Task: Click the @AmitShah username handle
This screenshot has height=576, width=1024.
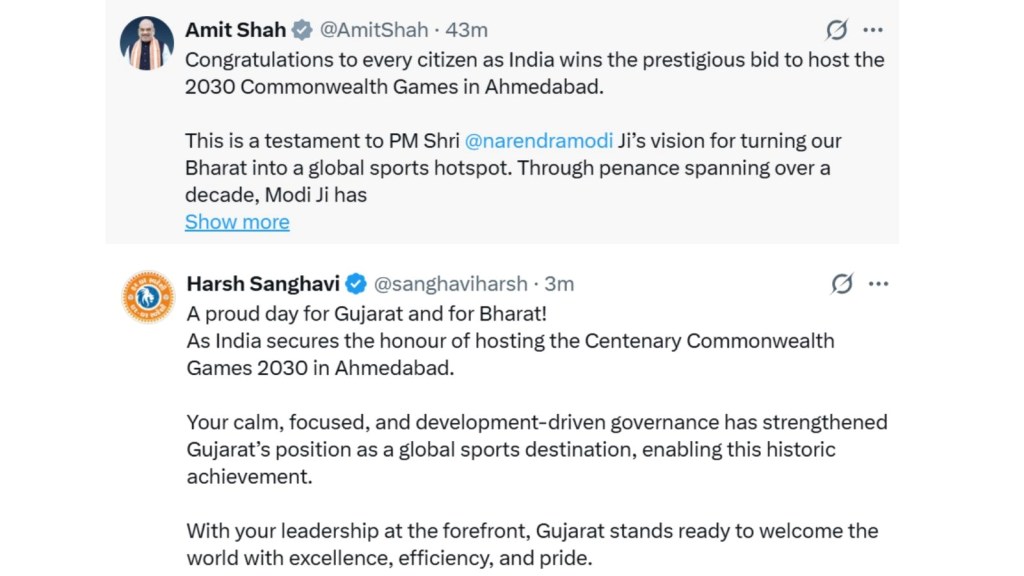Action: click(x=376, y=29)
